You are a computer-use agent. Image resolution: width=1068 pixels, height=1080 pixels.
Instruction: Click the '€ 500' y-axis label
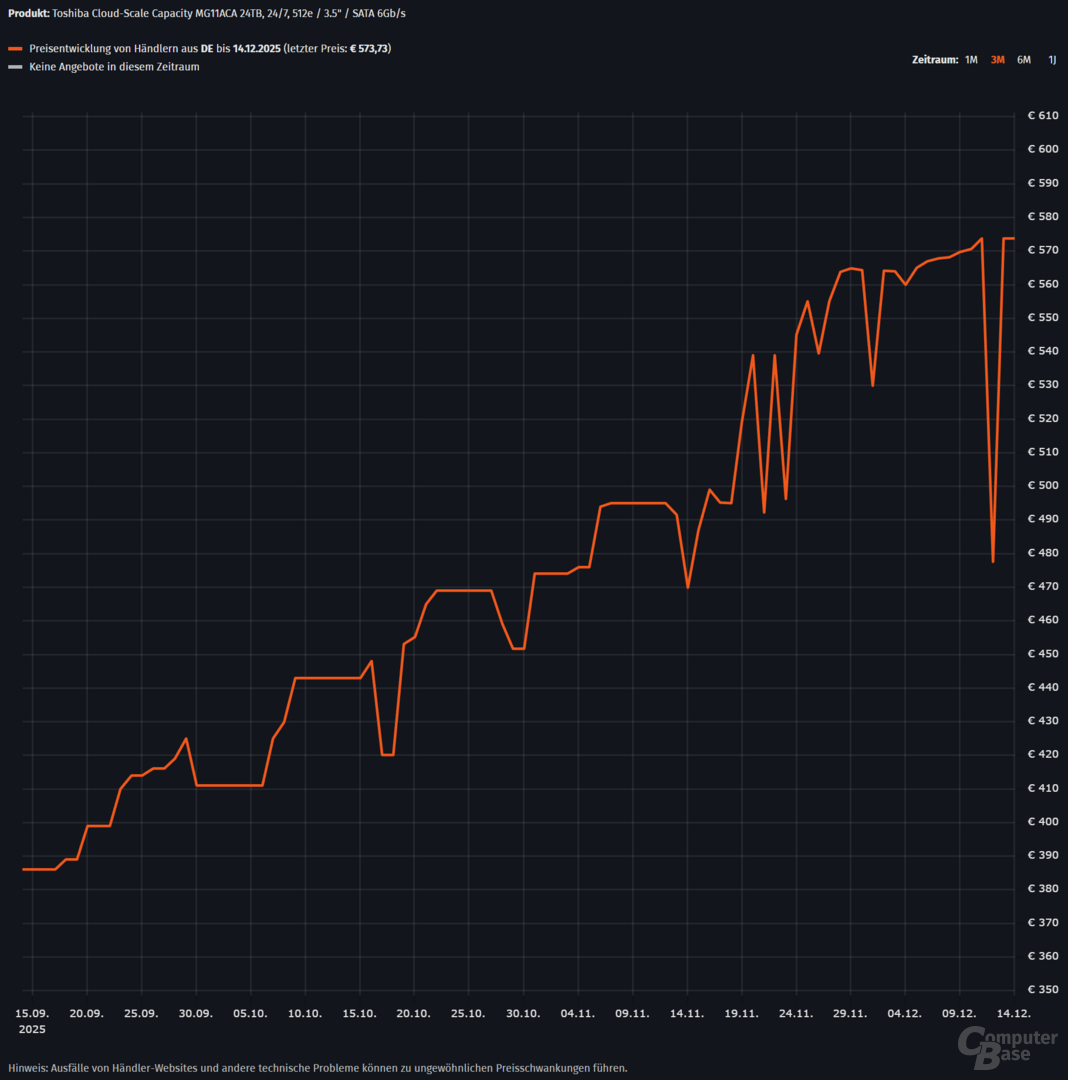click(x=1042, y=486)
